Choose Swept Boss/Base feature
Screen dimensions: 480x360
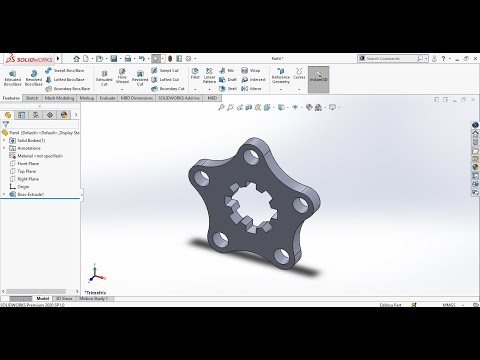click(65, 71)
